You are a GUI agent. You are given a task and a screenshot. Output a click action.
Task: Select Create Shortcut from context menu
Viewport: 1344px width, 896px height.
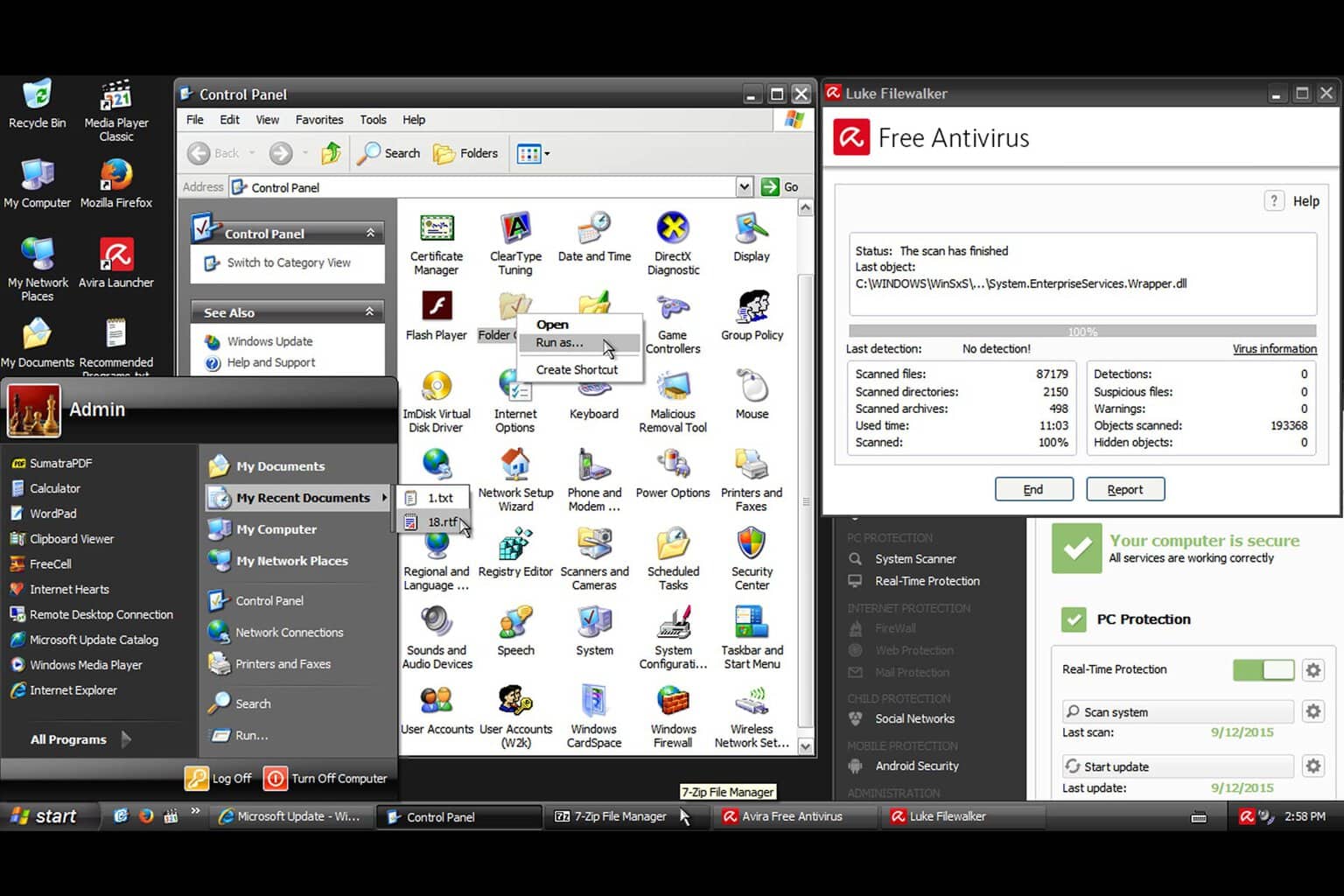578,369
